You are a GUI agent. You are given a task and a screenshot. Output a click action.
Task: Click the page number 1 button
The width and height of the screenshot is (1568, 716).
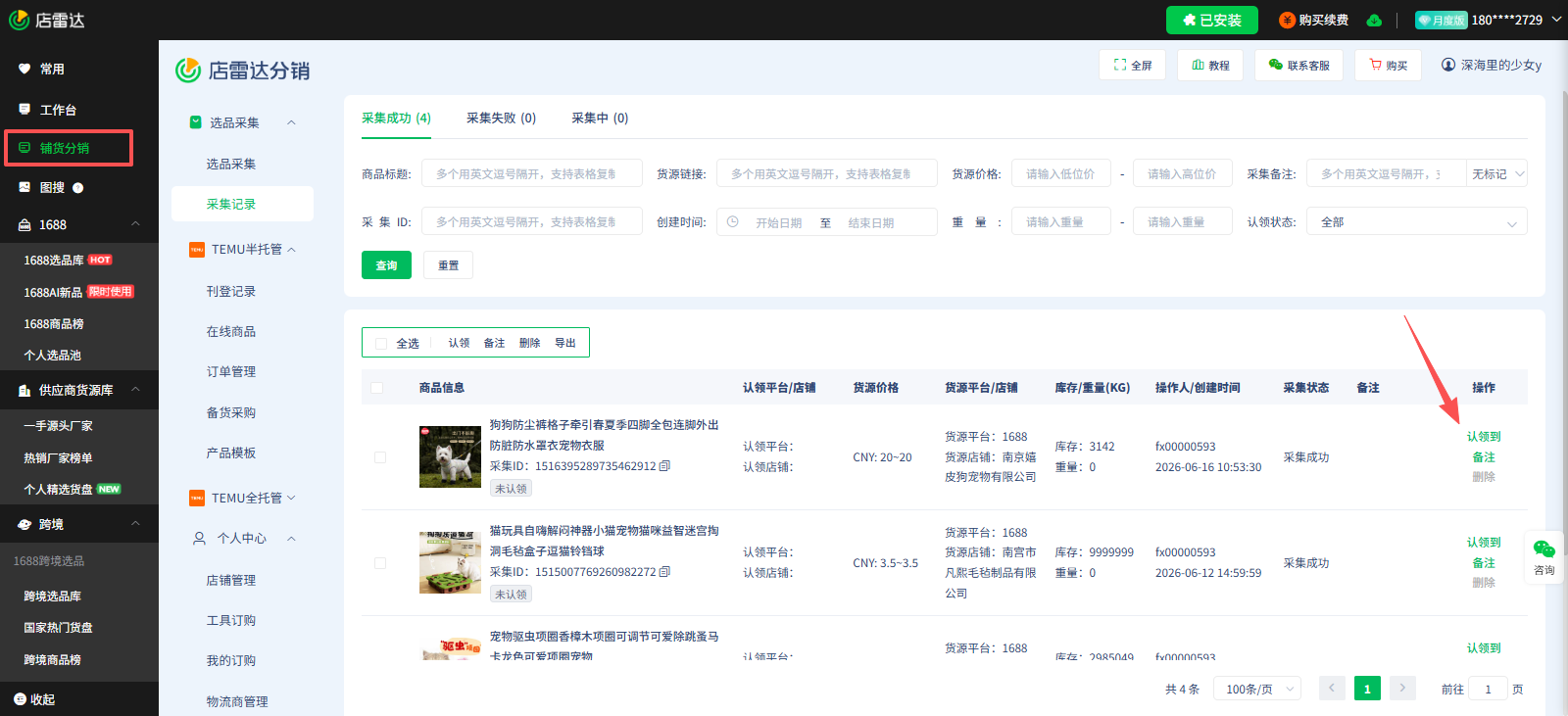(x=1367, y=689)
